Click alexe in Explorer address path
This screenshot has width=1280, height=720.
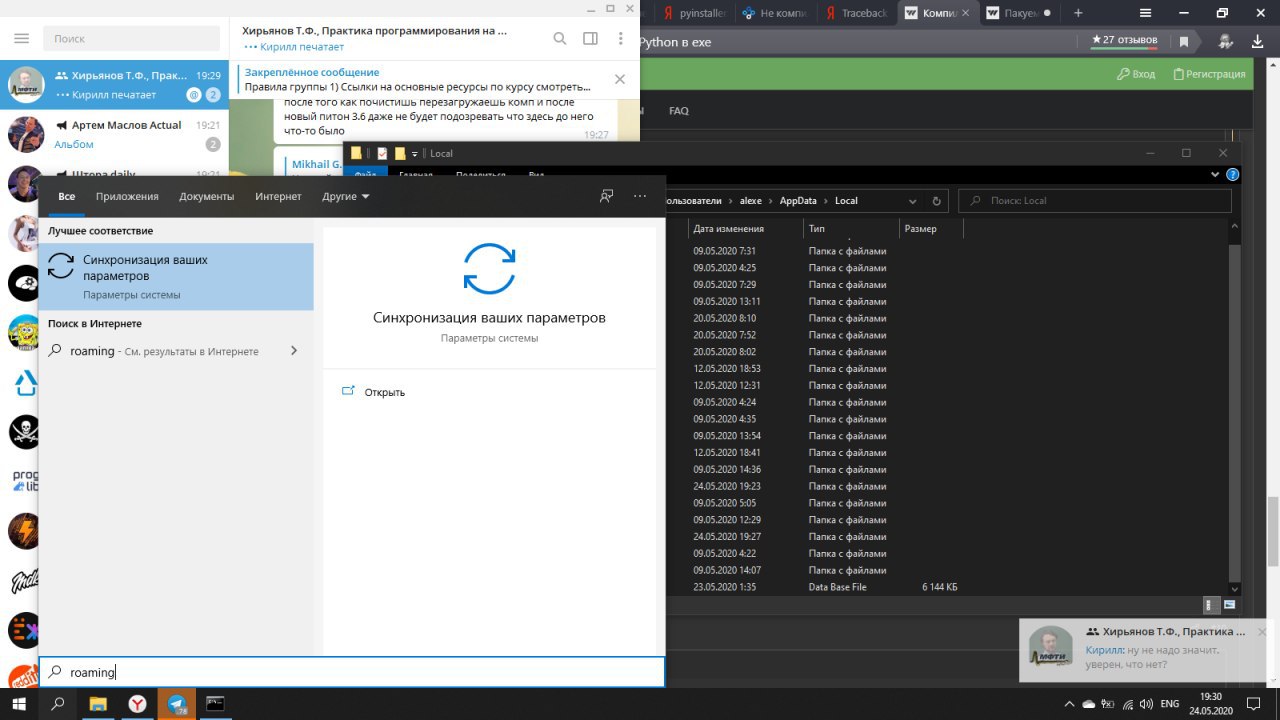coord(750,200)
